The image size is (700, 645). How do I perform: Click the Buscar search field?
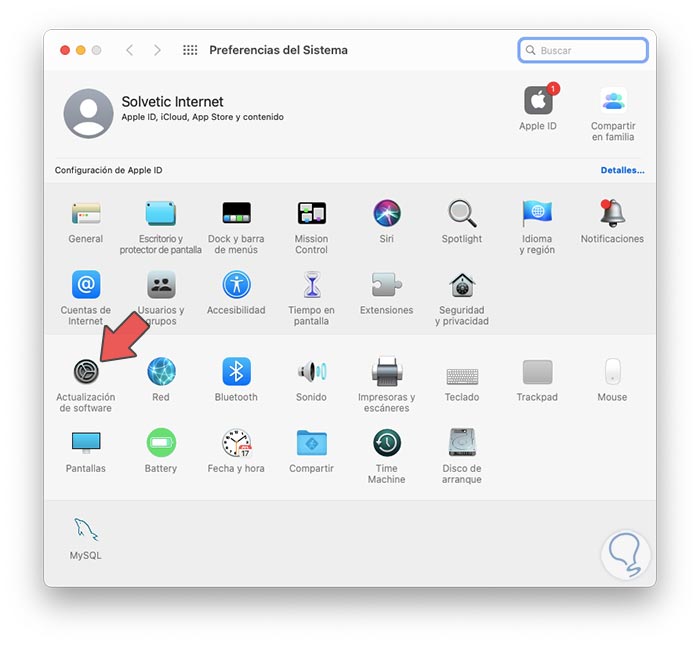click(583, 50)
